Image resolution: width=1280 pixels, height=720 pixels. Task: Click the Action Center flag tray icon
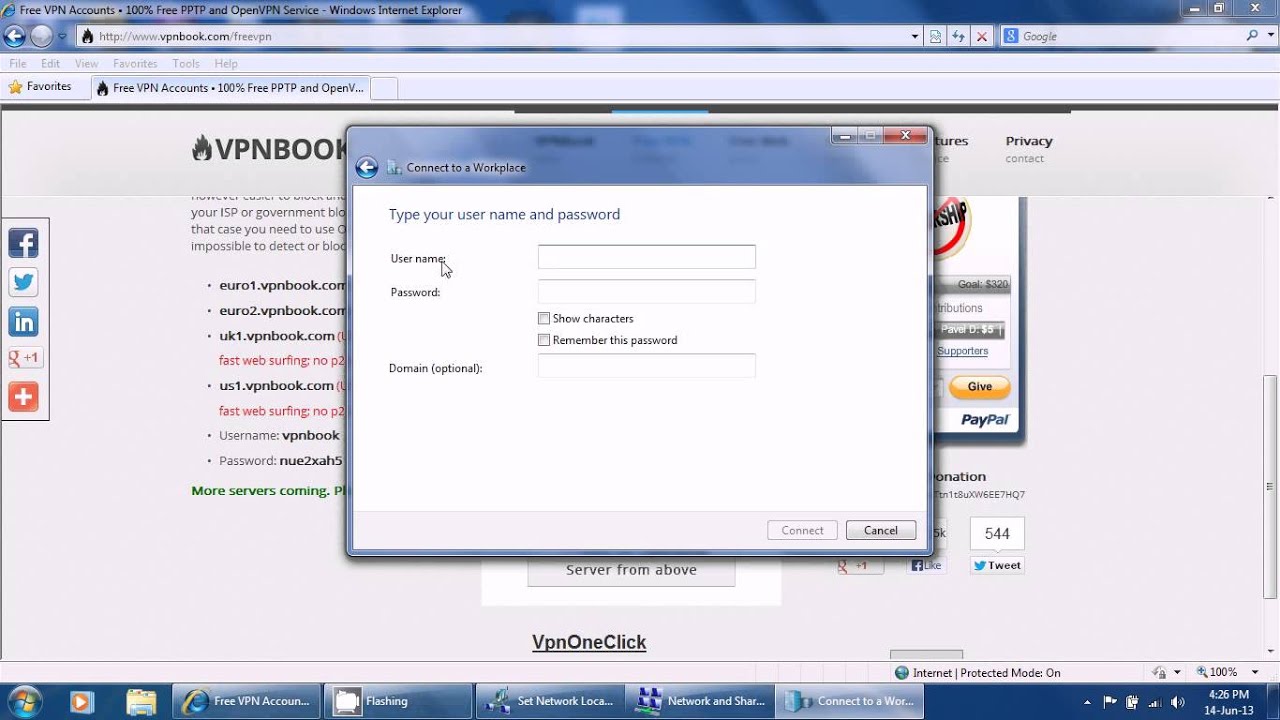tap(1109, 702)
